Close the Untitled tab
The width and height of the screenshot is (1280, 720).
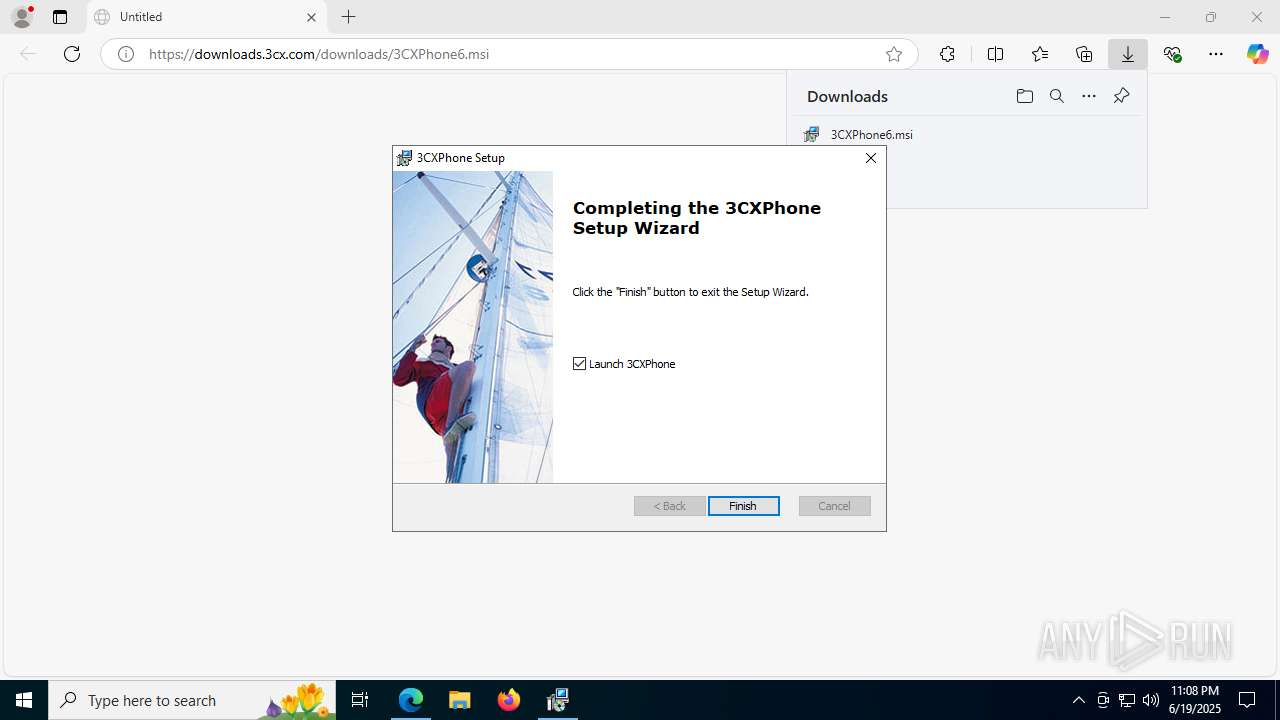click(x=311, y=17)
